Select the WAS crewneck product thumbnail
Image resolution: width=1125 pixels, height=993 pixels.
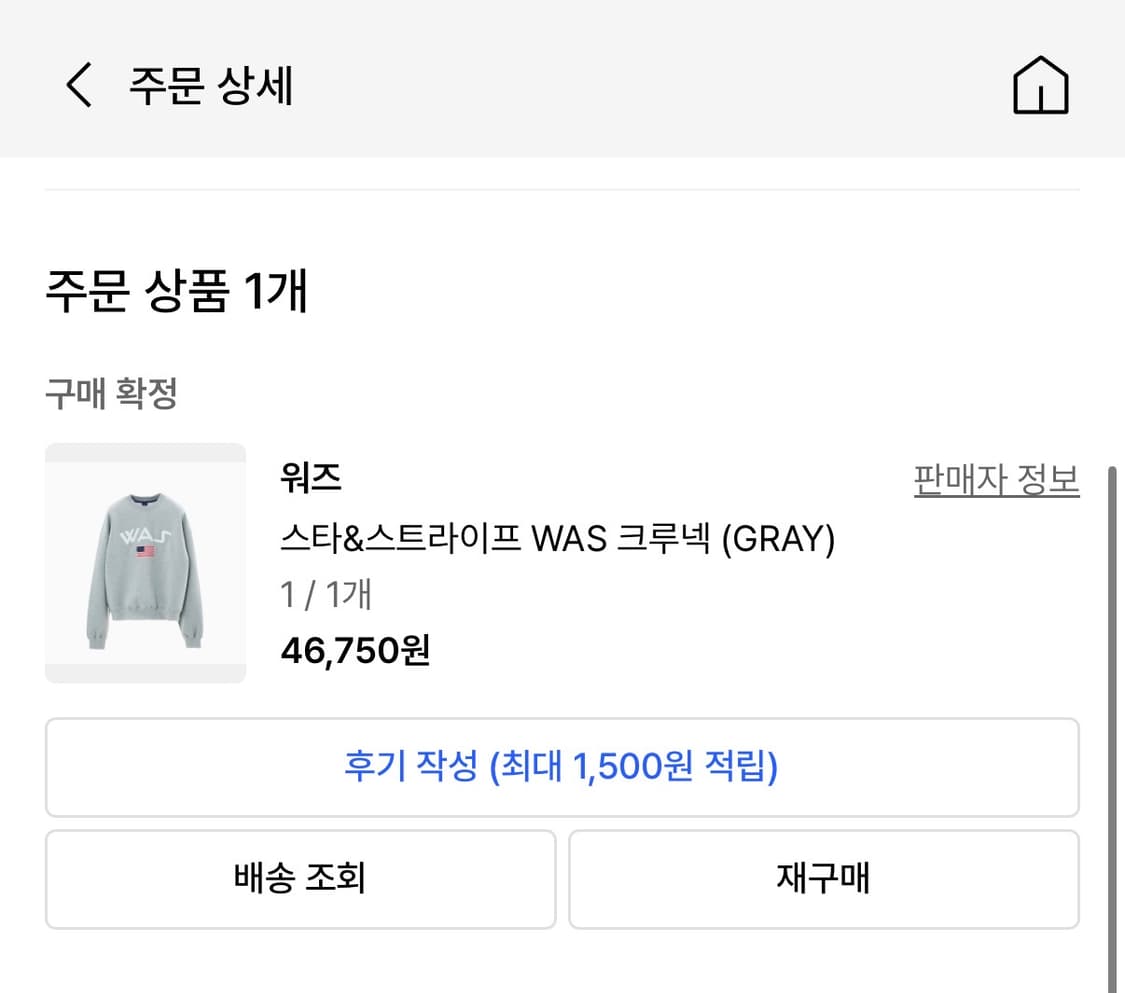pos(145,562)
